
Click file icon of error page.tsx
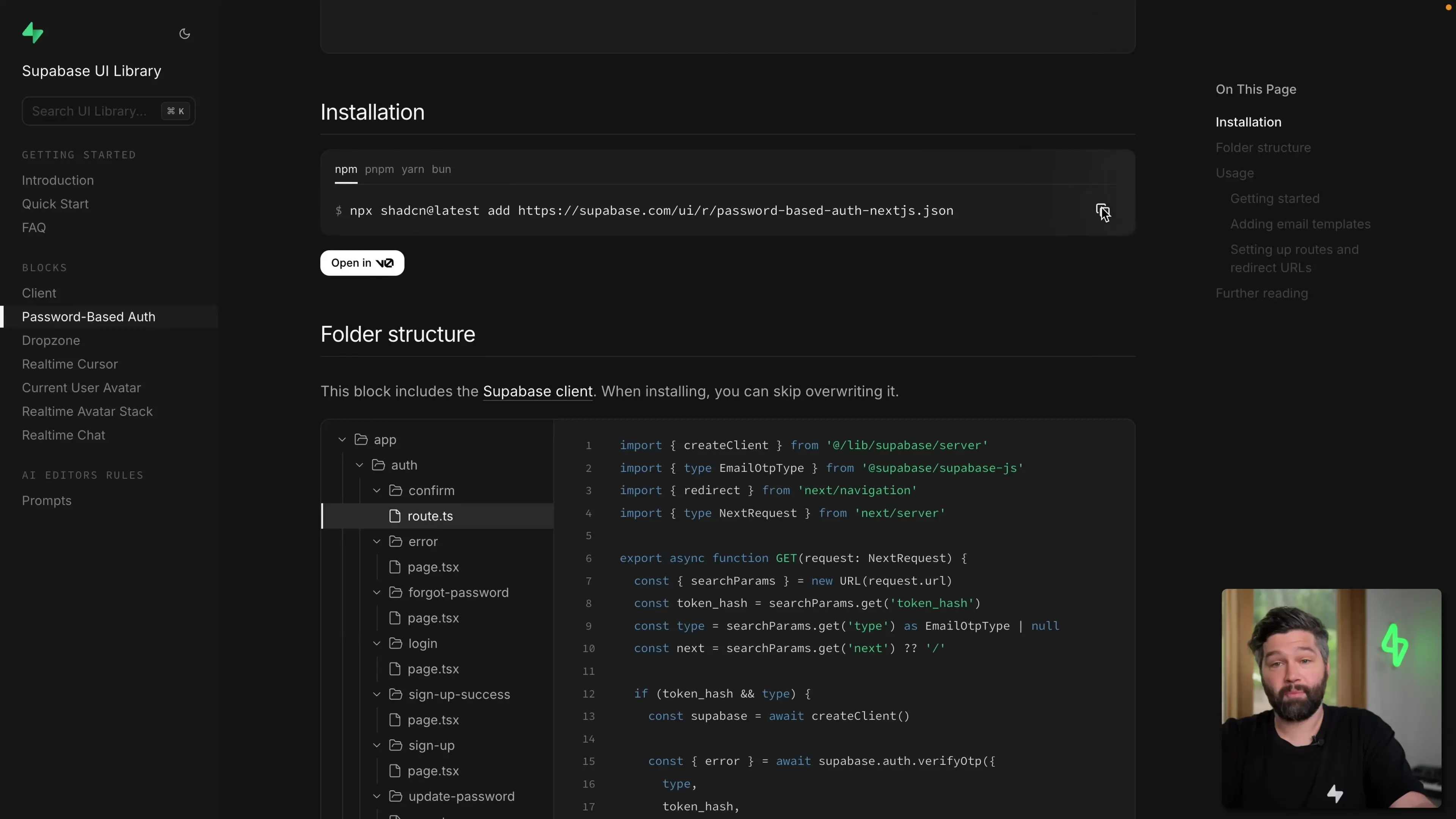(395, 567)
